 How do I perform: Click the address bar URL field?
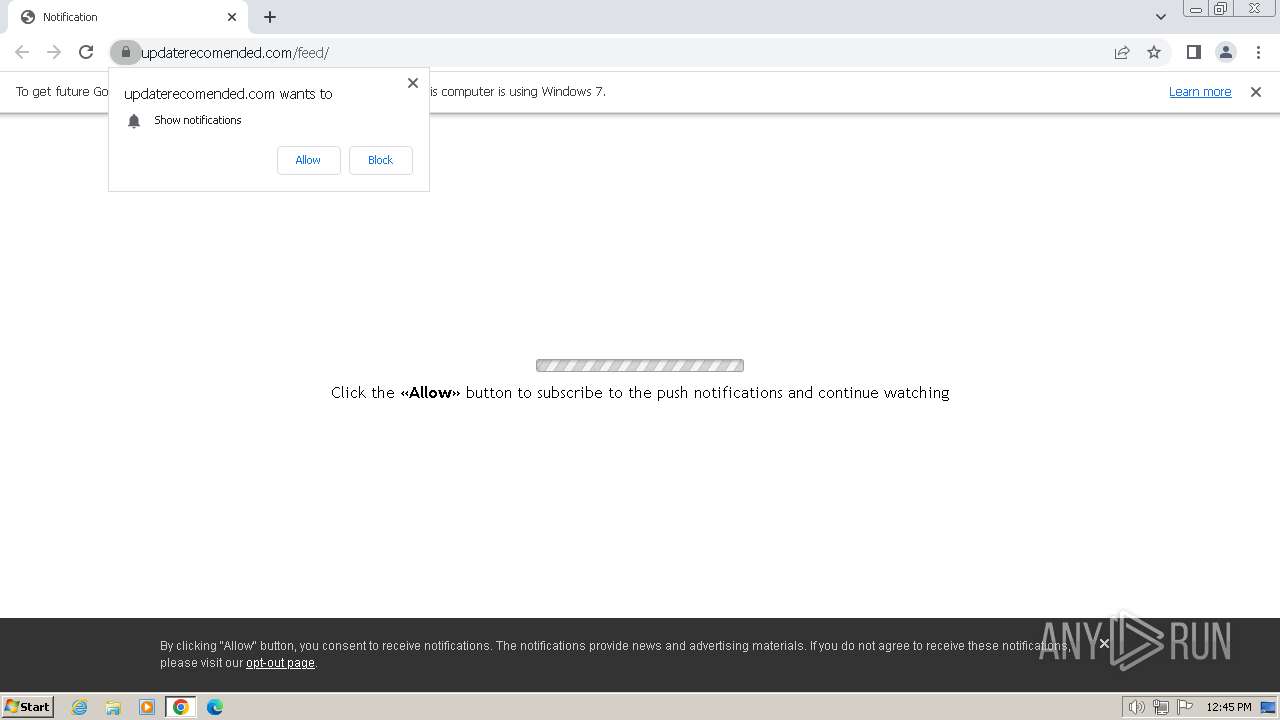[620, 52]
